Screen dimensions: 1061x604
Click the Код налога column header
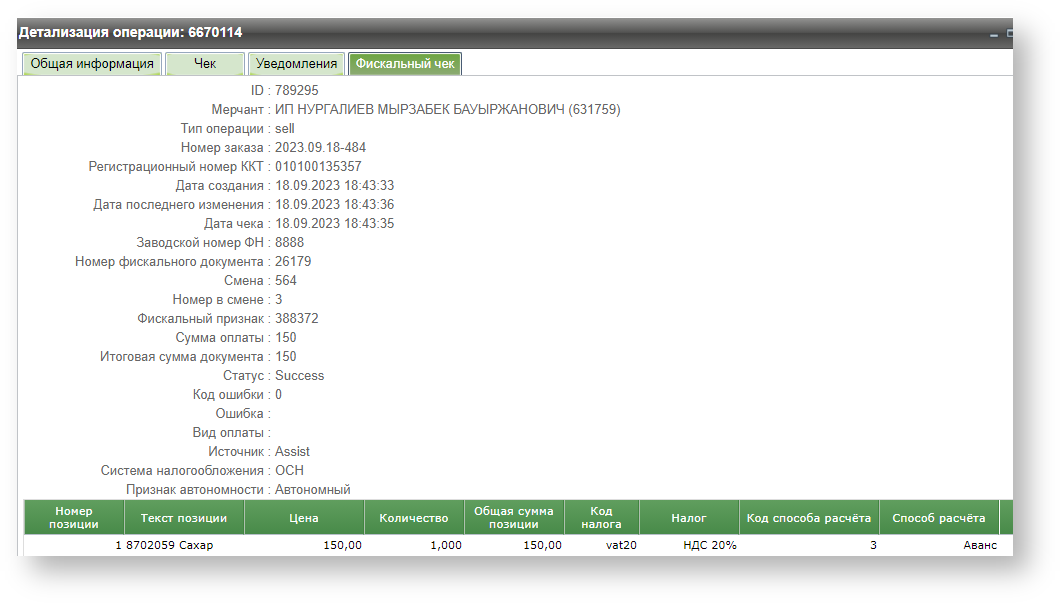601,518
